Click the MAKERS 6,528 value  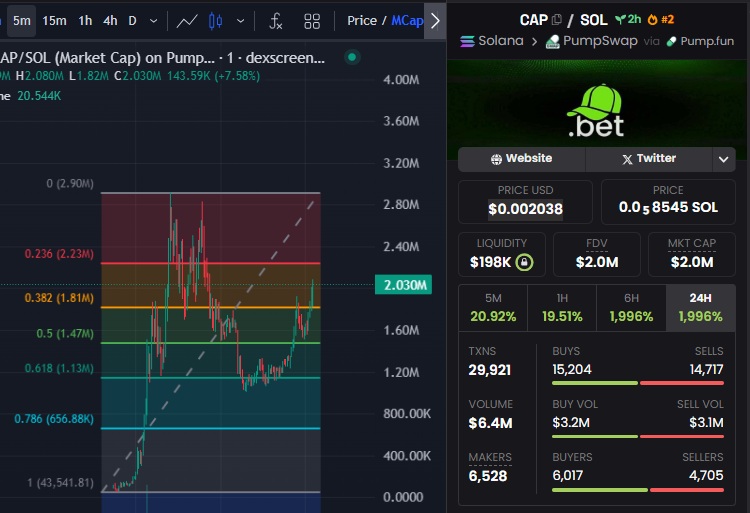click(488, 476)
